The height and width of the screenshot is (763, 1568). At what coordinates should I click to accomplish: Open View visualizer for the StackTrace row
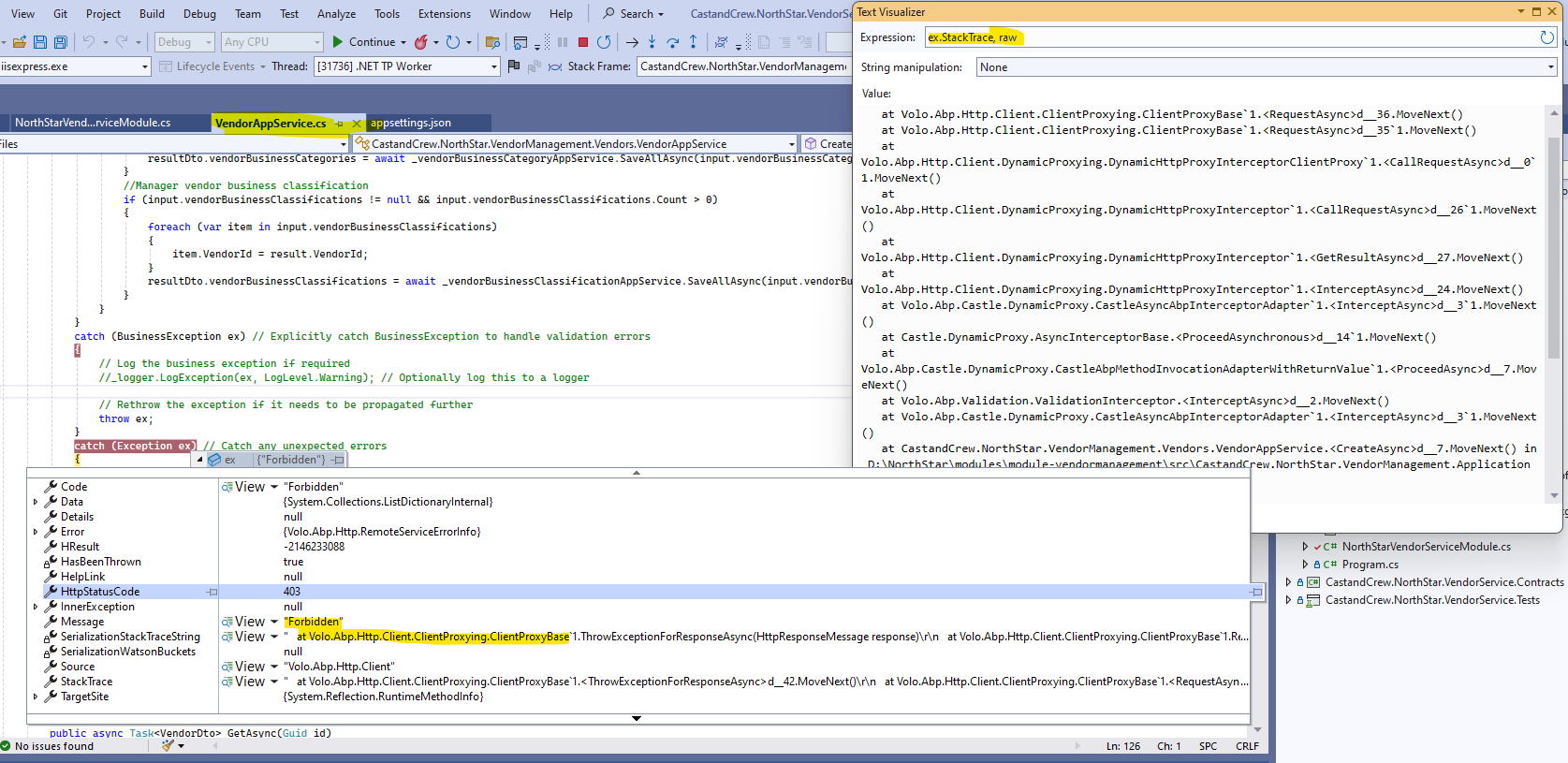pyautogui.click(x=249, y=682)
